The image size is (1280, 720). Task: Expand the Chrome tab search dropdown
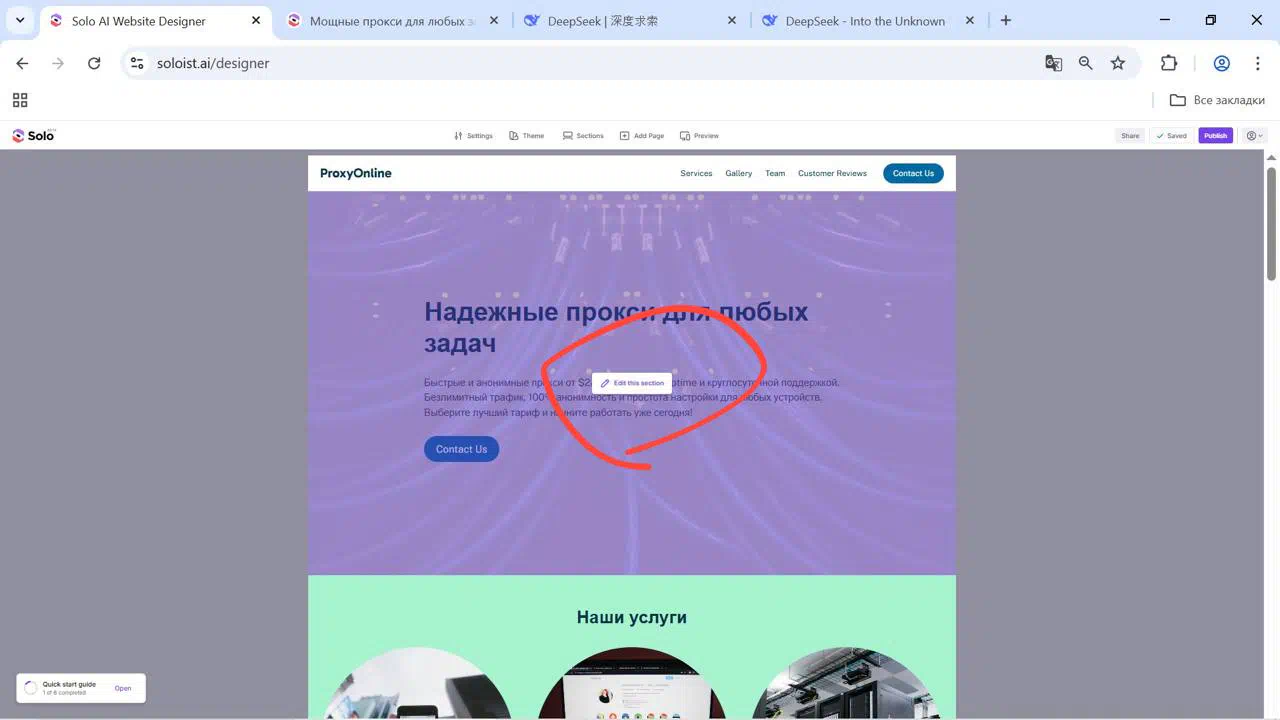tap(20, 20)
